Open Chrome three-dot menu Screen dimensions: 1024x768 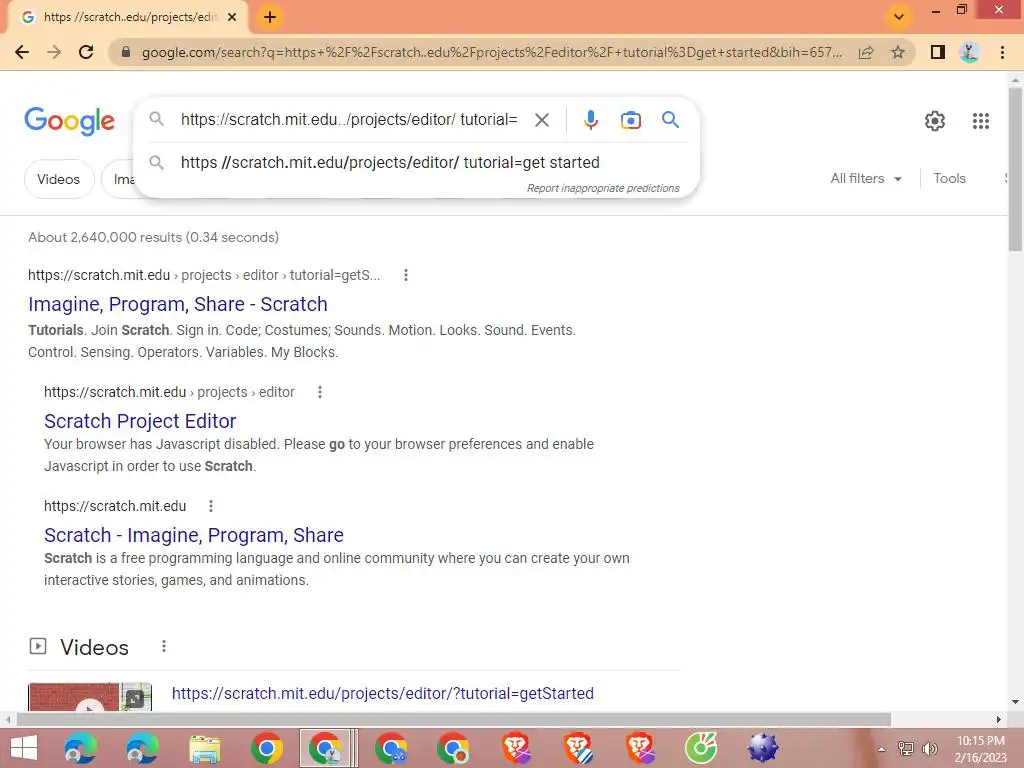1002,52
